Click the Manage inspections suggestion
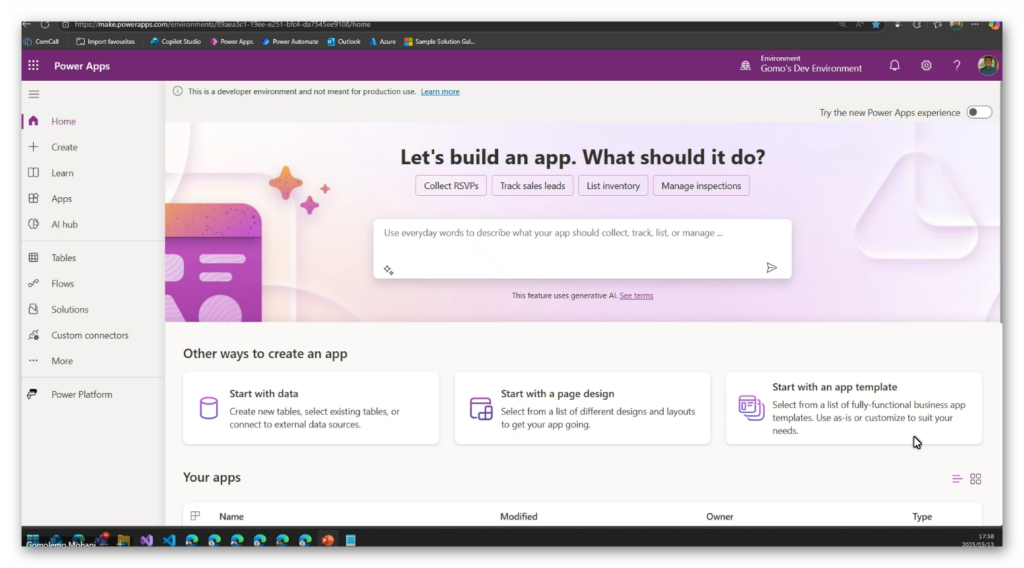This screenshot has width=1024, height=568. [701, 185]
